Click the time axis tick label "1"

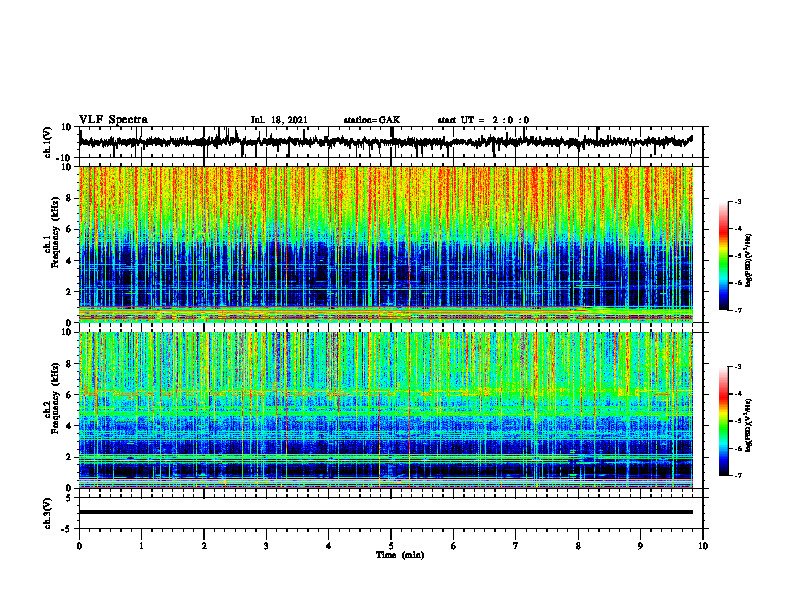click(x=141, y=546)
